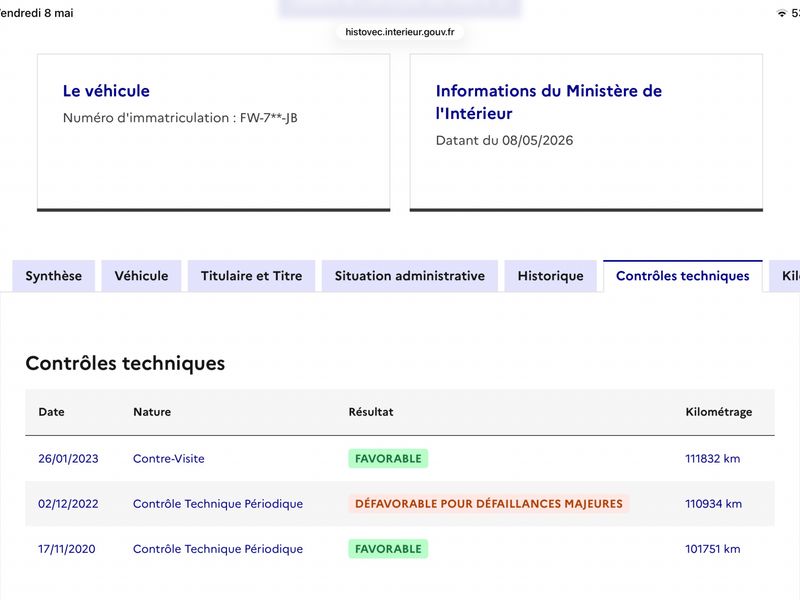
Task: Click the Nature column header
Action: click(x=152, y=412)
